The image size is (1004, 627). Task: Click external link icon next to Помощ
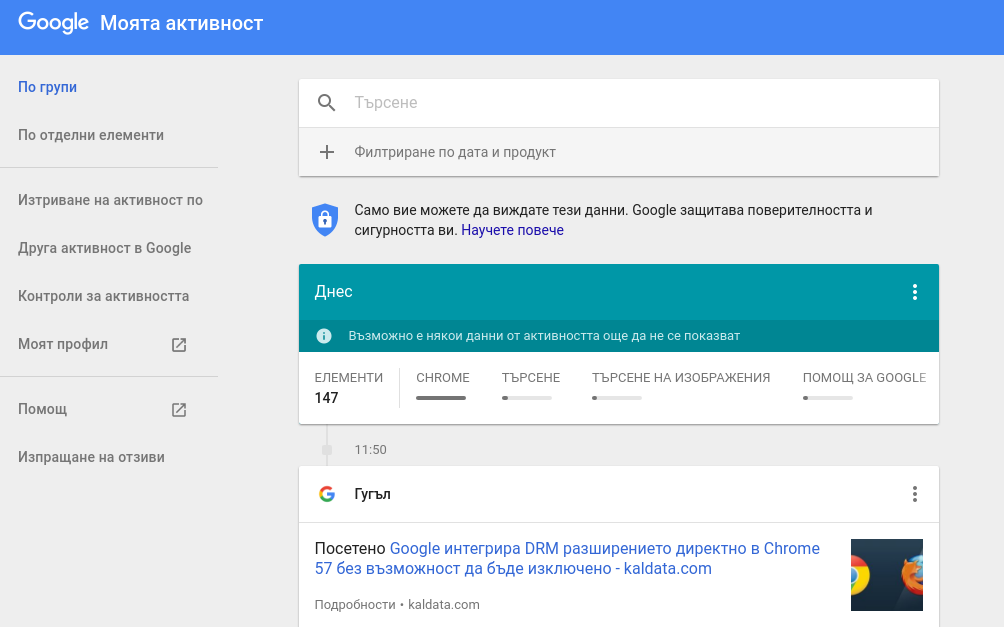pos(179,409)
